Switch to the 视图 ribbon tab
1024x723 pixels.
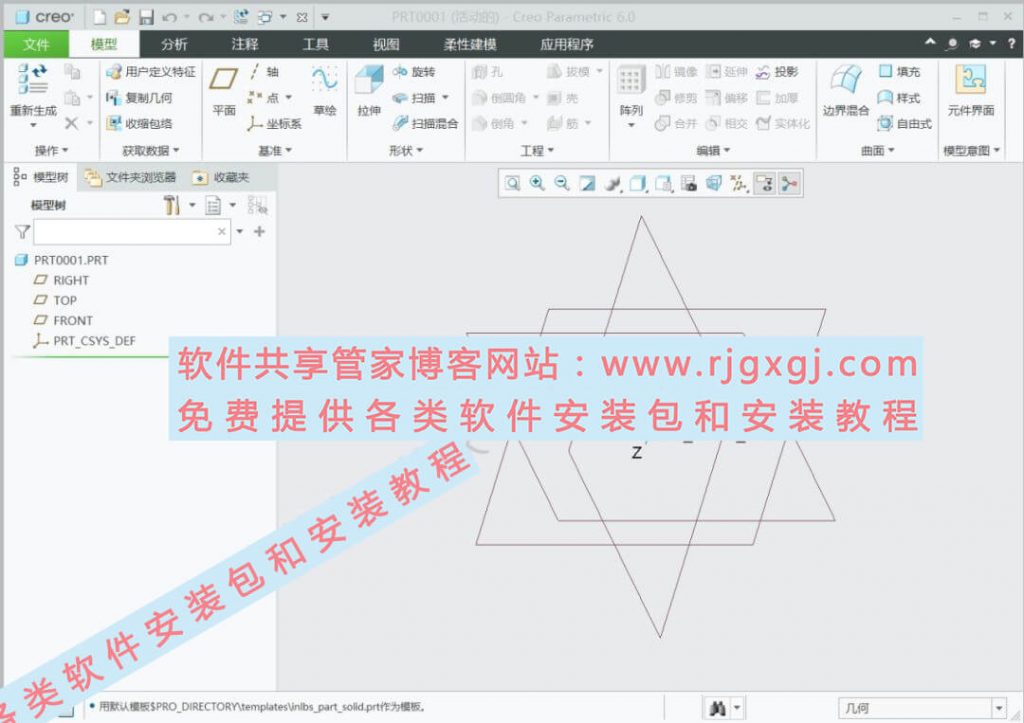386,44
